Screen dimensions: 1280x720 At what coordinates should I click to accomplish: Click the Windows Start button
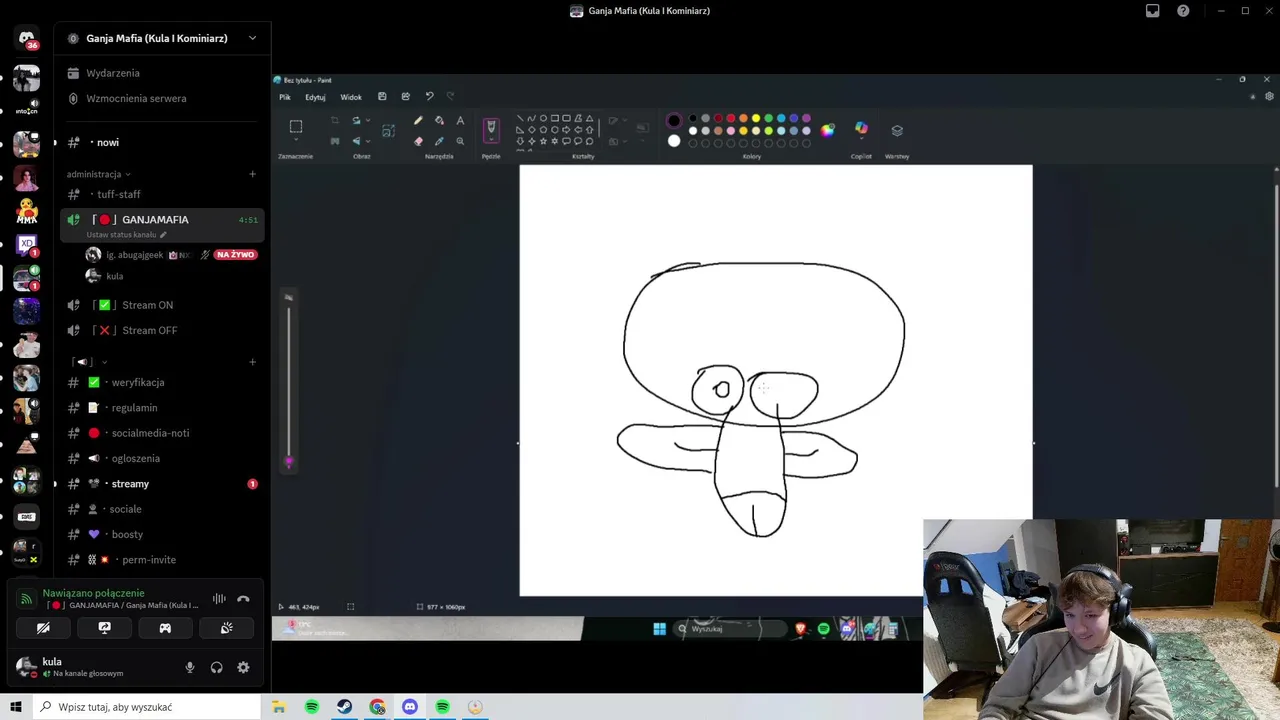16,707
